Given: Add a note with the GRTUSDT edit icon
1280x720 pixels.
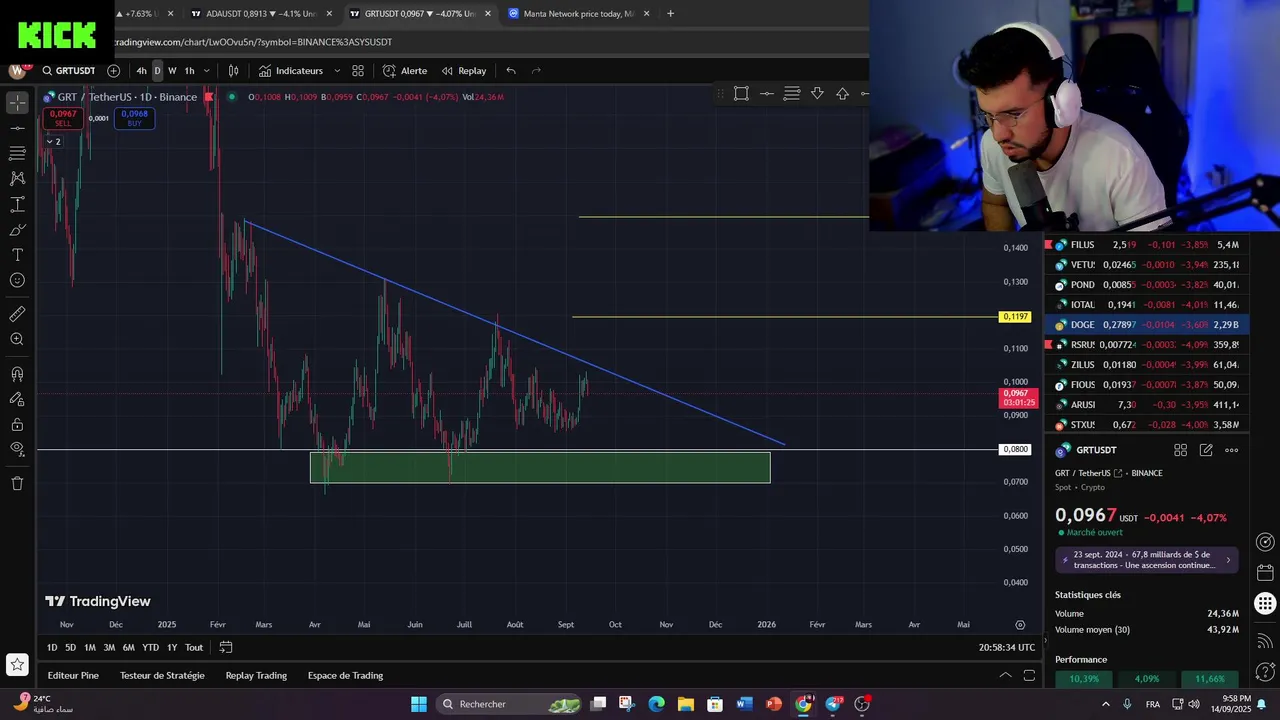Looking at the screenshot, I should point(1206,450).
